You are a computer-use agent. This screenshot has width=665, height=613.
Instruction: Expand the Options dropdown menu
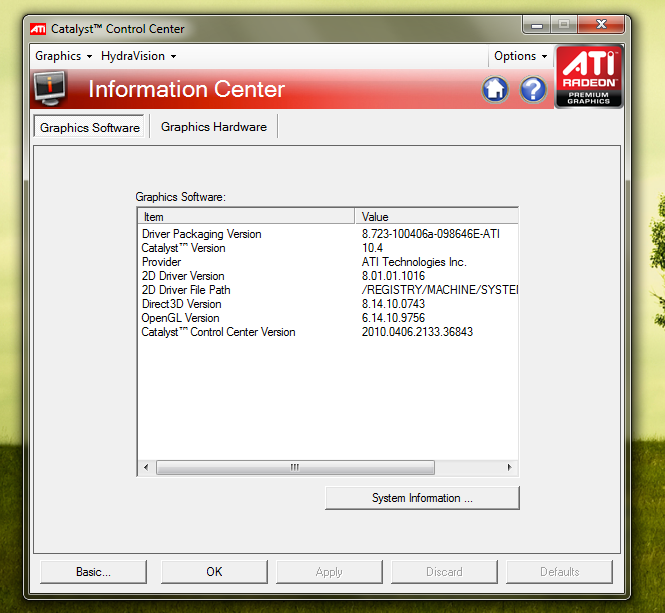[520, 56]
